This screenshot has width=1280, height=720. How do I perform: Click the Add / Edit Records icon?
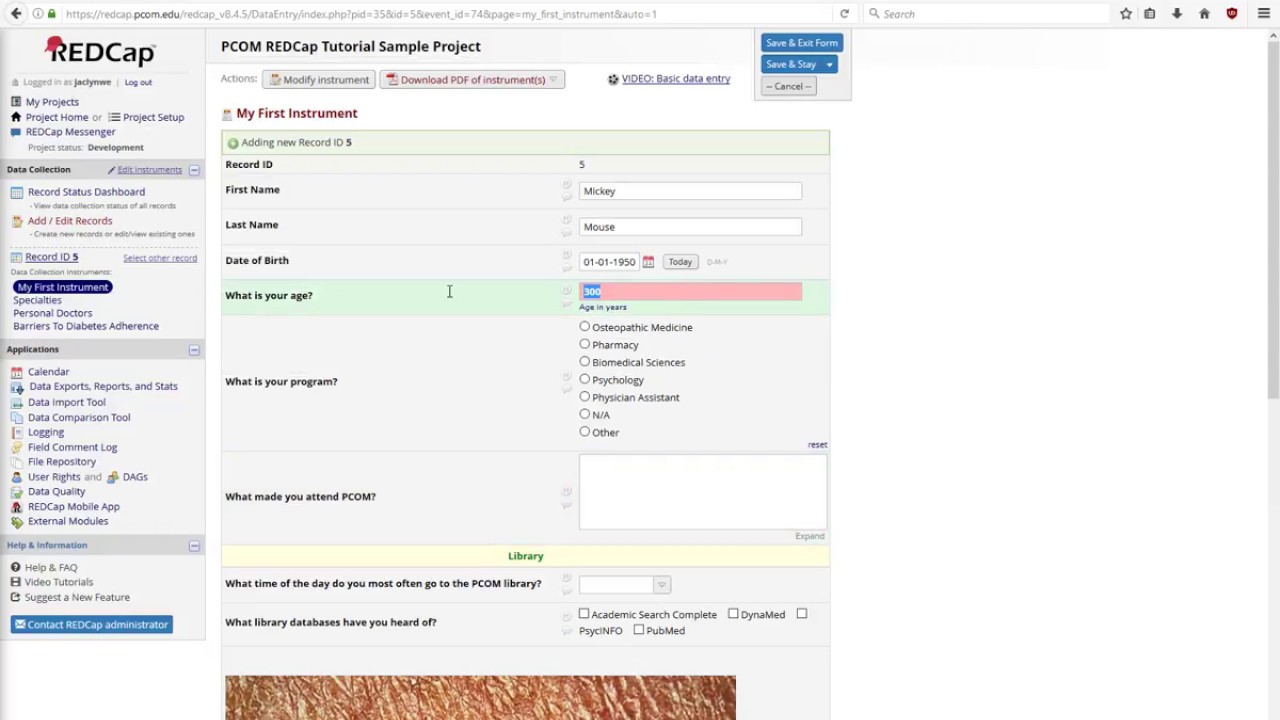point(16,221)
